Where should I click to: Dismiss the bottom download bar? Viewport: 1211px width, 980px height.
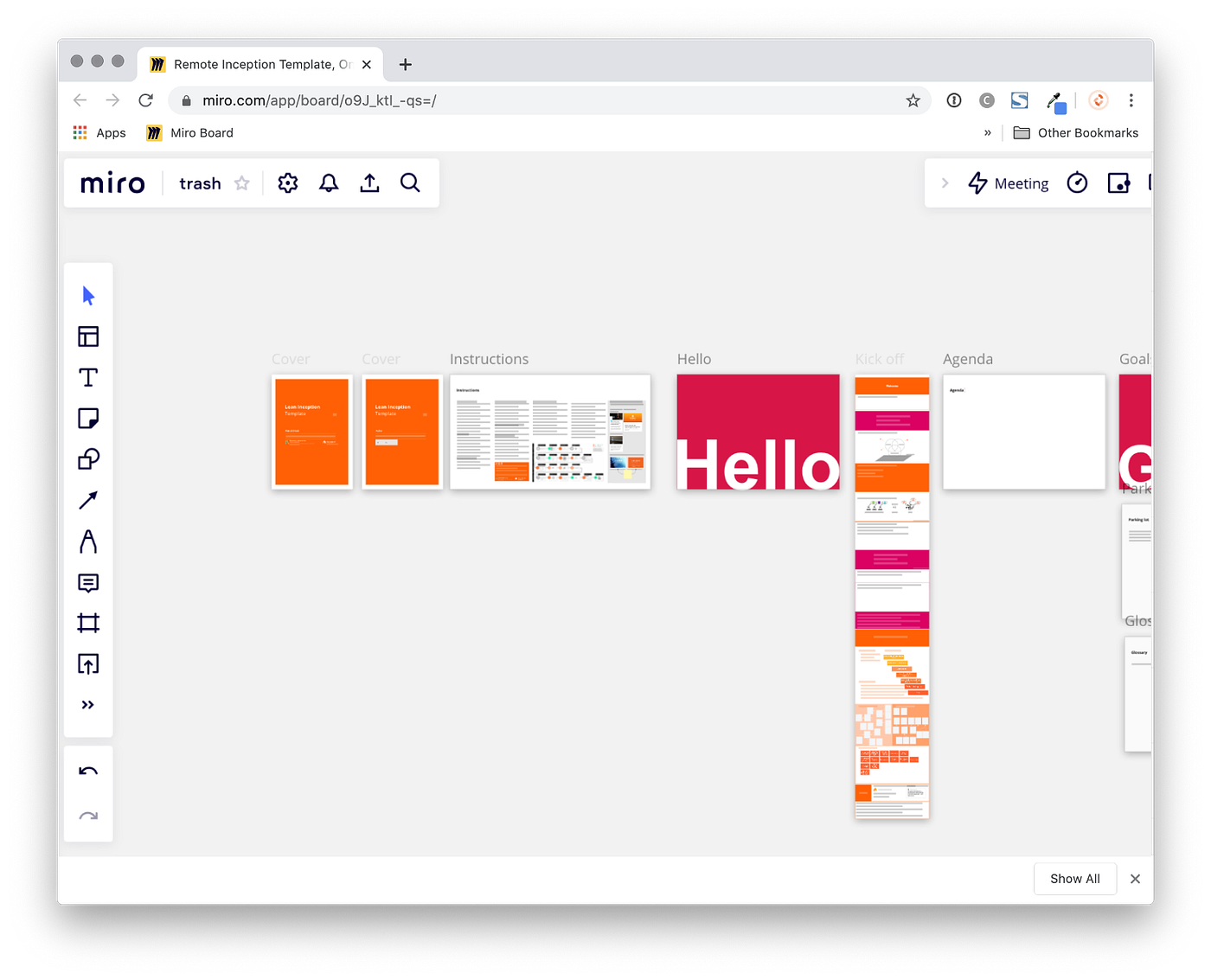1135,879
